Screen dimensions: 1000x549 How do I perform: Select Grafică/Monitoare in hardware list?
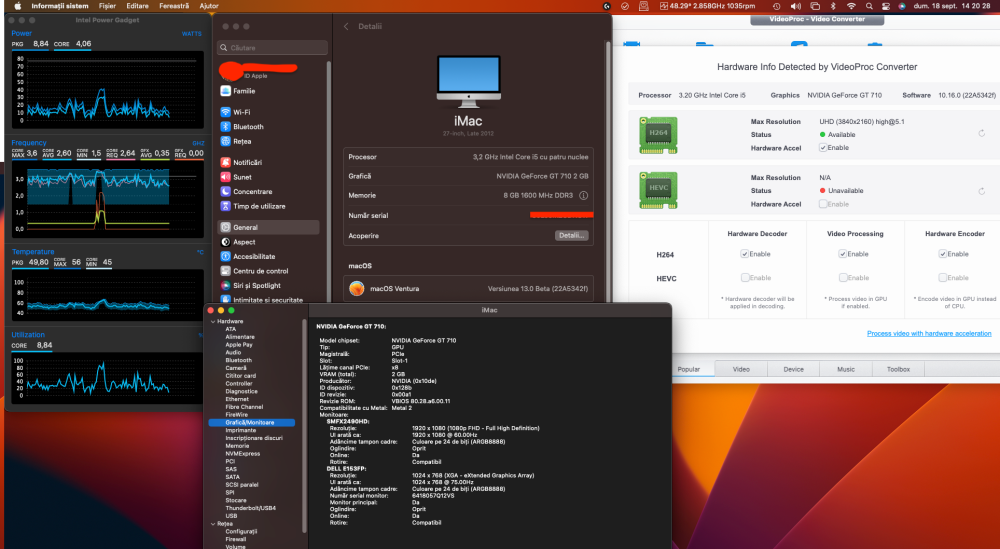pyautogui.click(x=251, y=423)
